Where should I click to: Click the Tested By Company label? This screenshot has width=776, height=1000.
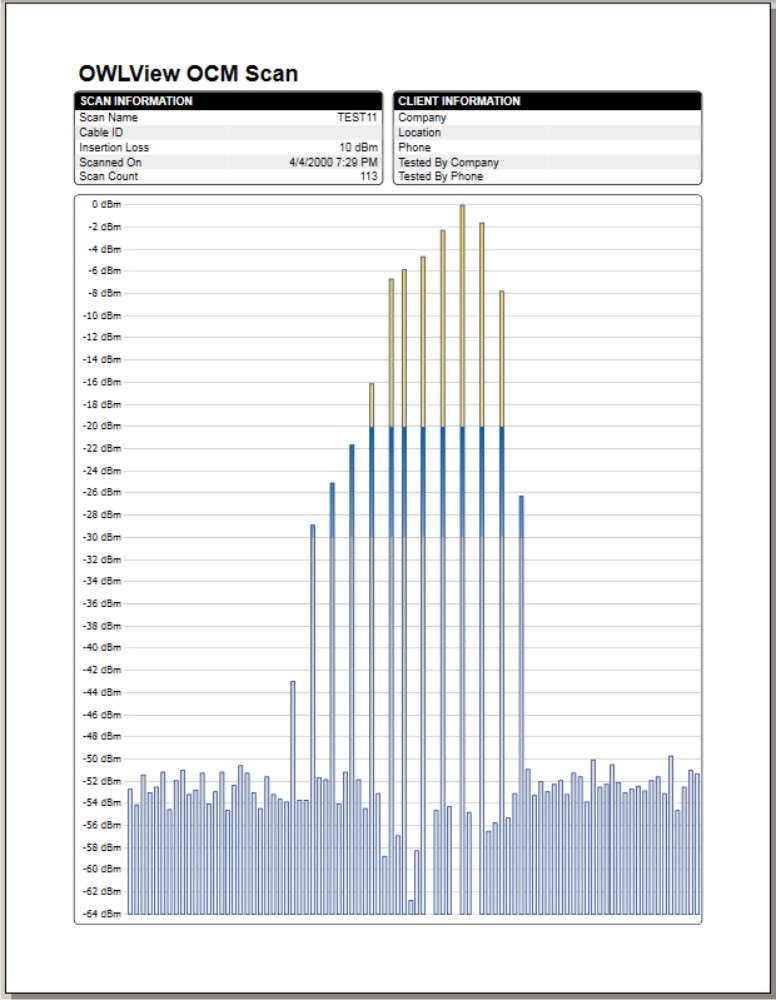click(x=448, y=162)
